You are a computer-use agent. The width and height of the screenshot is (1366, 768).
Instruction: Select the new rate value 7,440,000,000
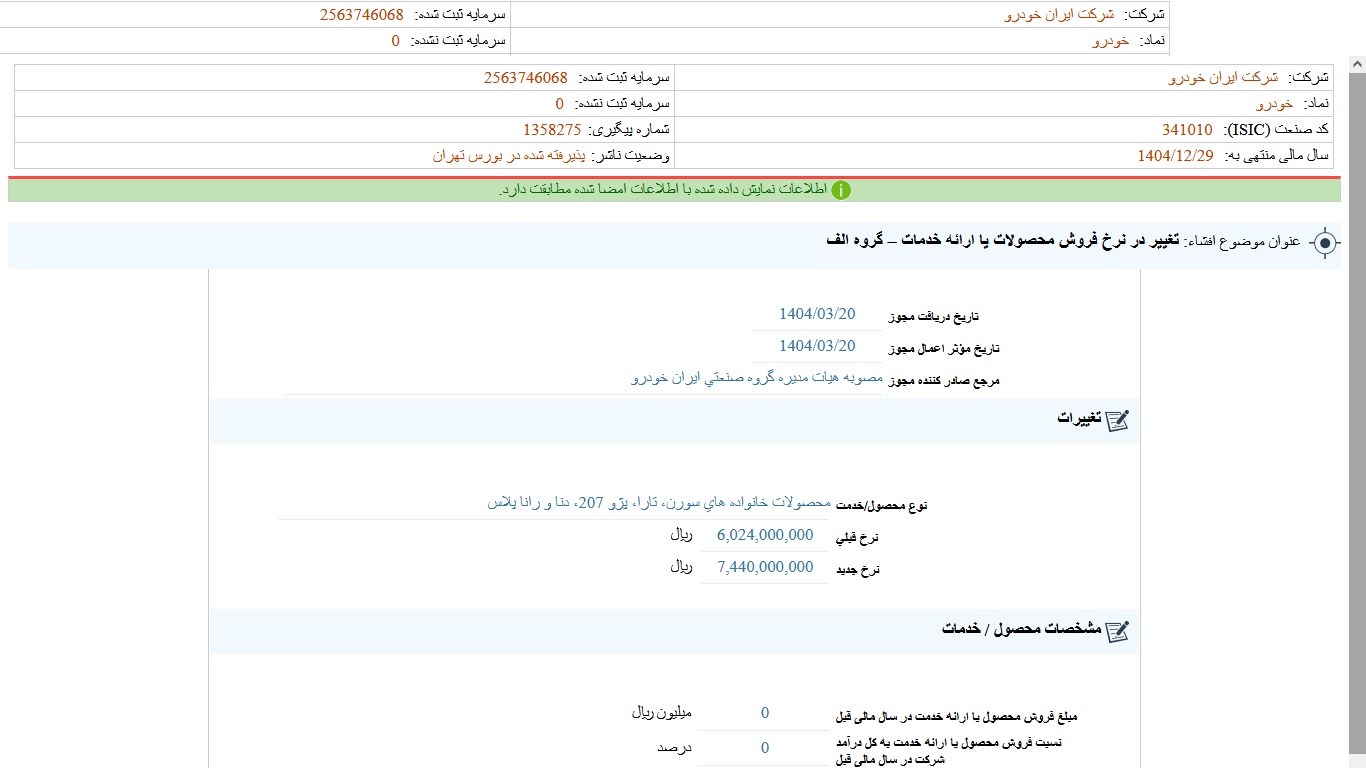pyautogui.click(x=765, y=567)
